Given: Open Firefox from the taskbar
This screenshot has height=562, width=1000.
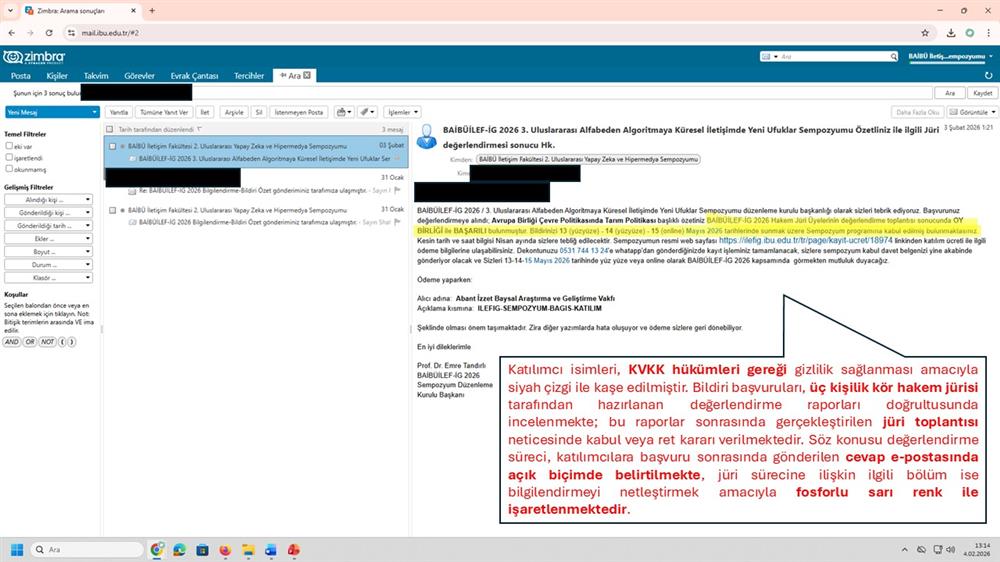Looking at the screenshot, I should (x=224, y=550).
